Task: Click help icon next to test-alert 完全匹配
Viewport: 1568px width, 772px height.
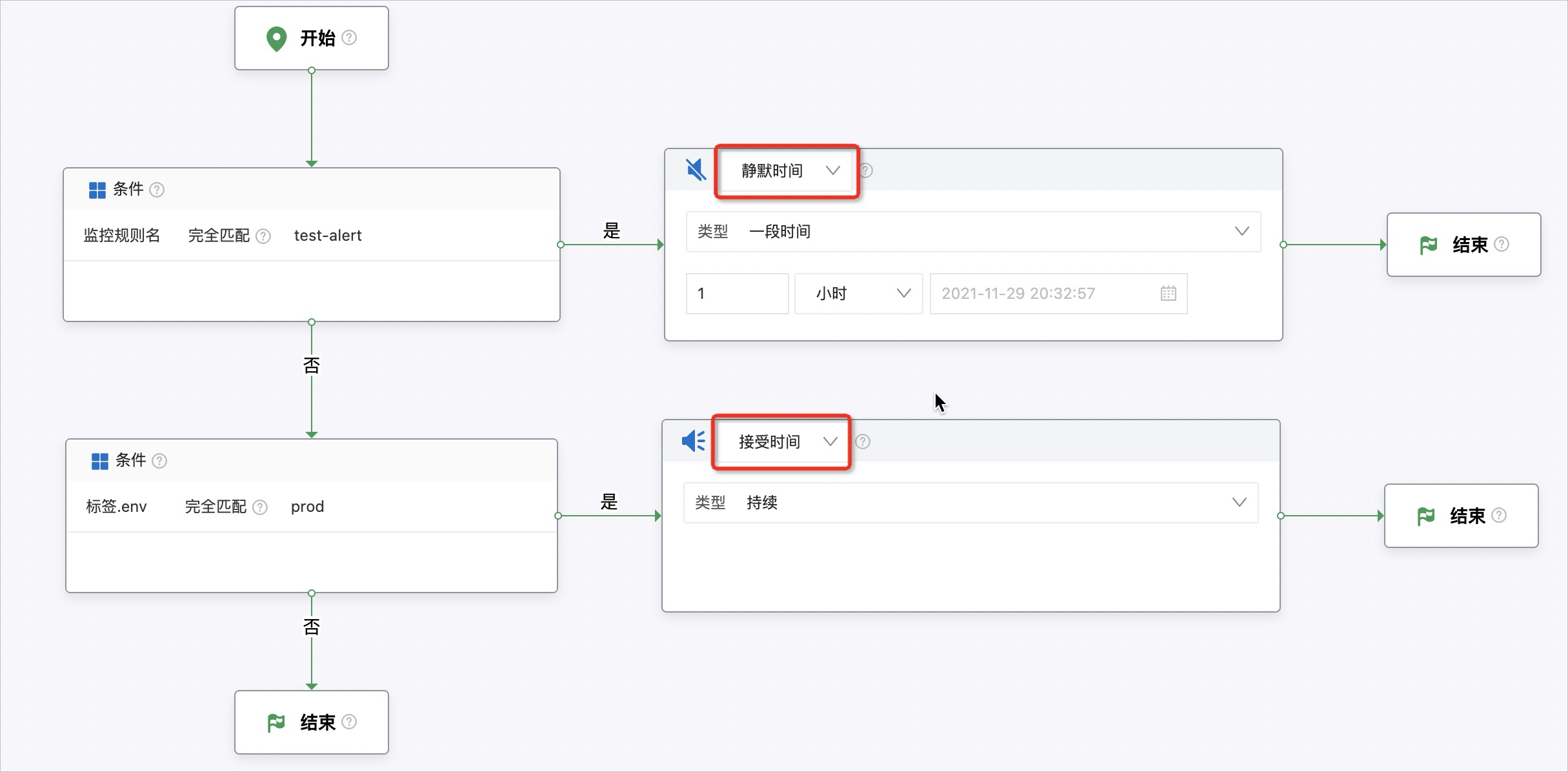Action: 263,236
